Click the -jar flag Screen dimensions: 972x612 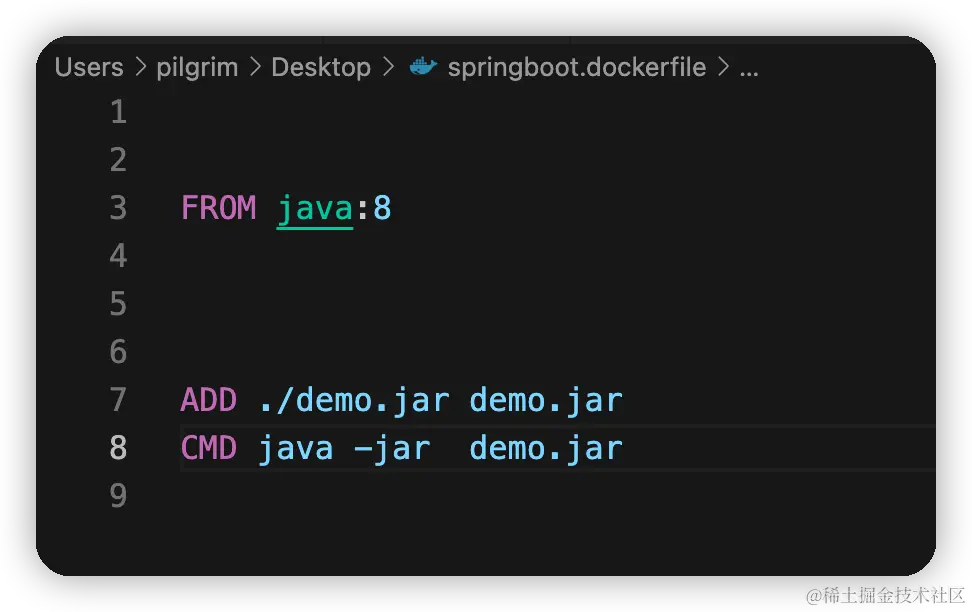point(392,450)
